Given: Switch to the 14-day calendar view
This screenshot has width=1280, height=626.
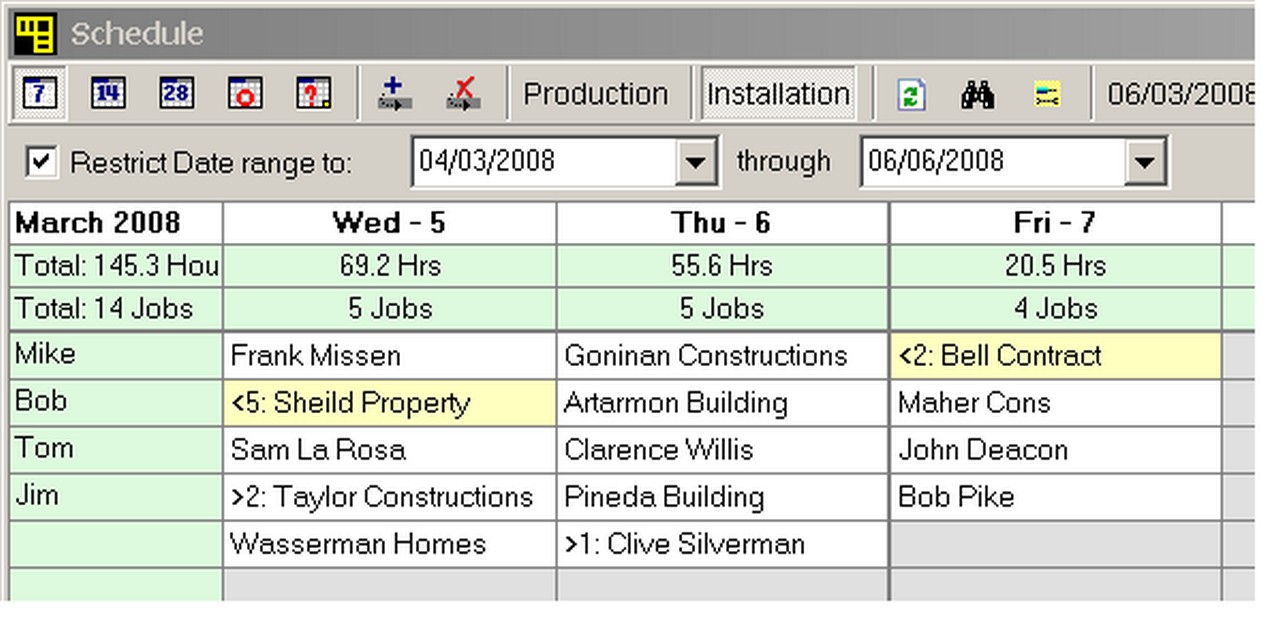Looking at the screenshot, I should click(x=108, y=94).
